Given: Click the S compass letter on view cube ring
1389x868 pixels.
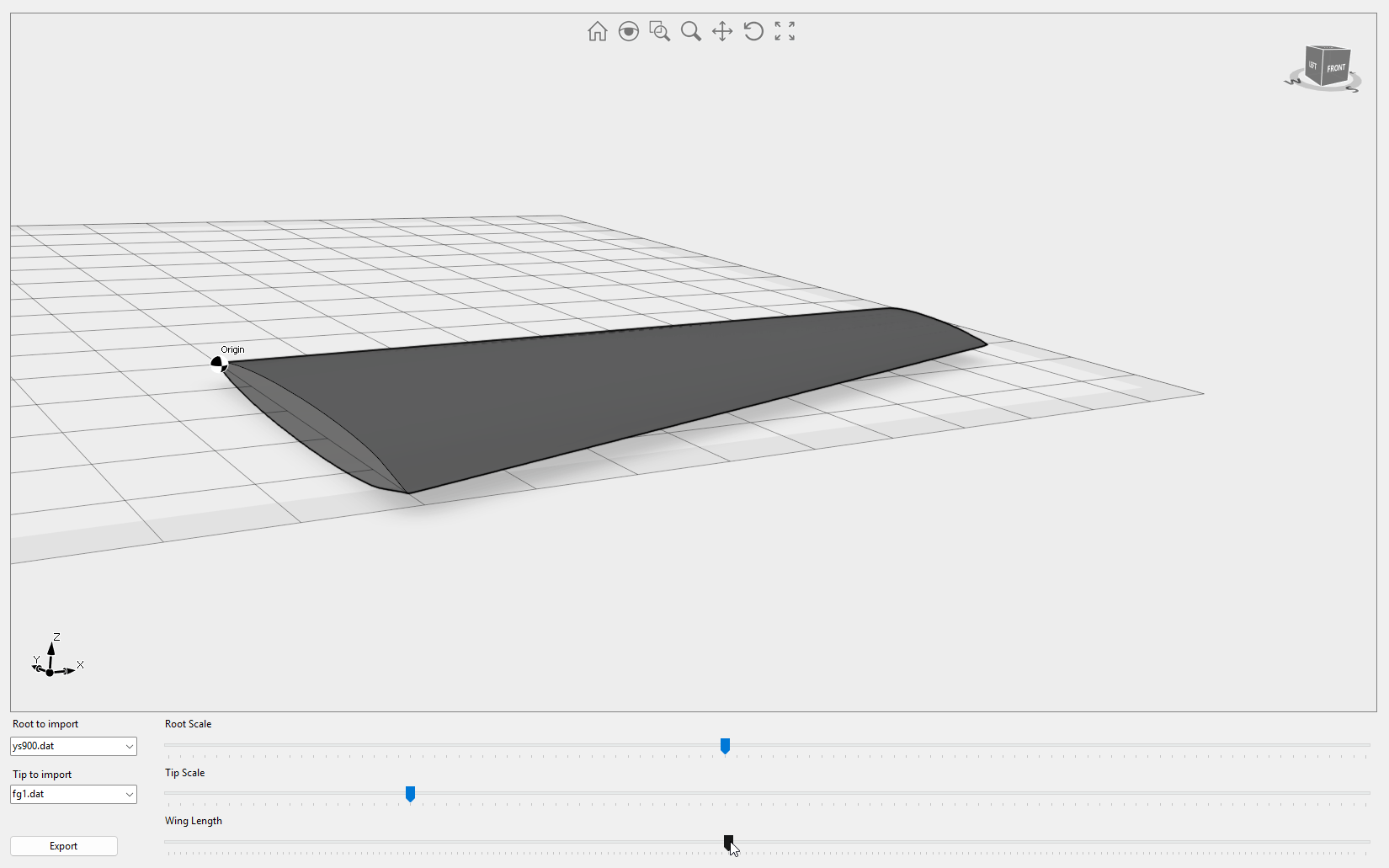Looking at the screenshot, I should pyautogui.click(x=1353, y=88).
